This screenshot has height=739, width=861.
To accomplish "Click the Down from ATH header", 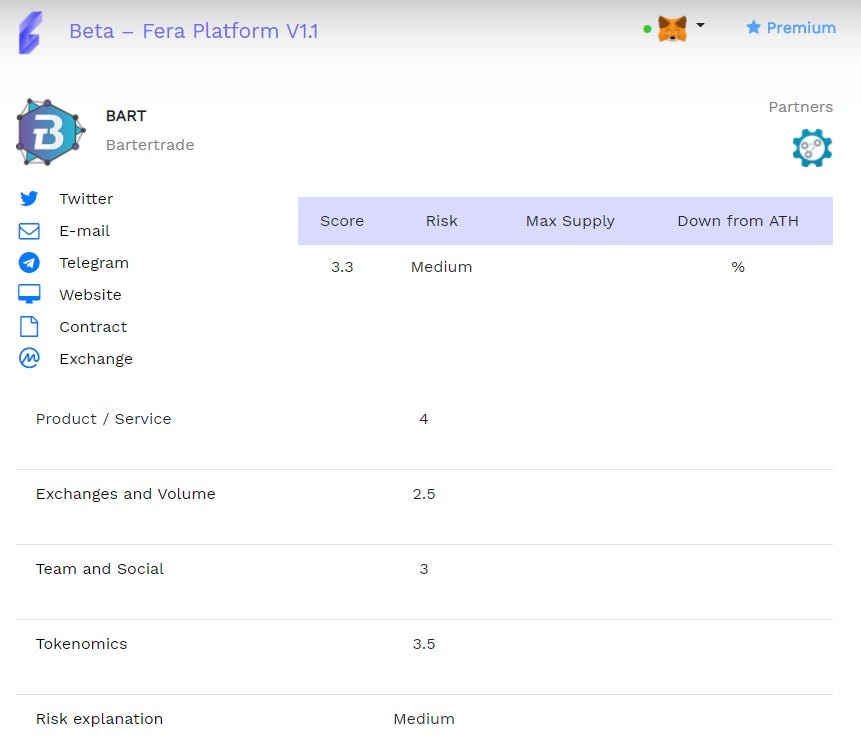I will click(738, 221).
